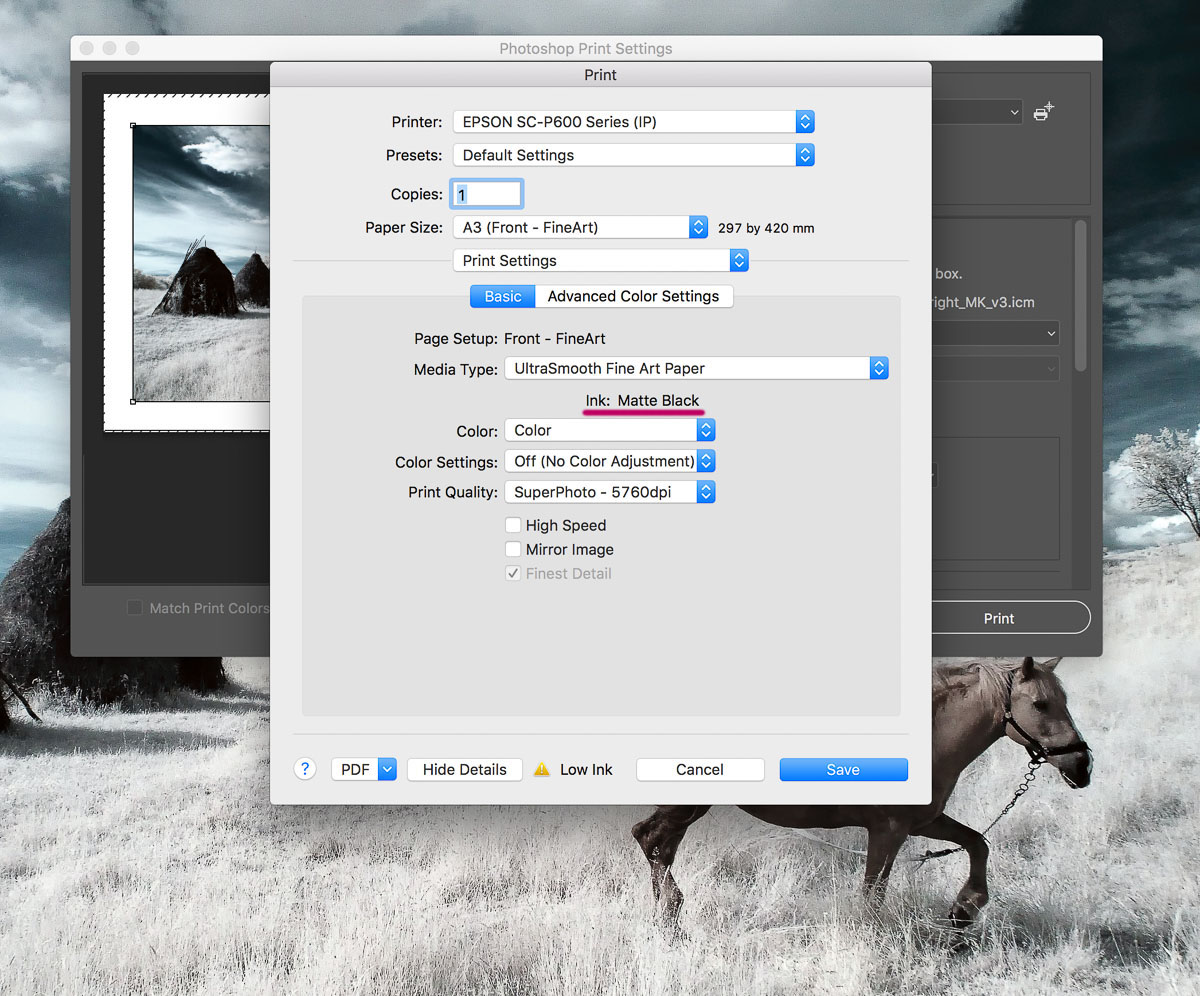The height and width of the screenshot is (996, 1200).
Task: Click the Save button
Action: [x=843, y=769]
